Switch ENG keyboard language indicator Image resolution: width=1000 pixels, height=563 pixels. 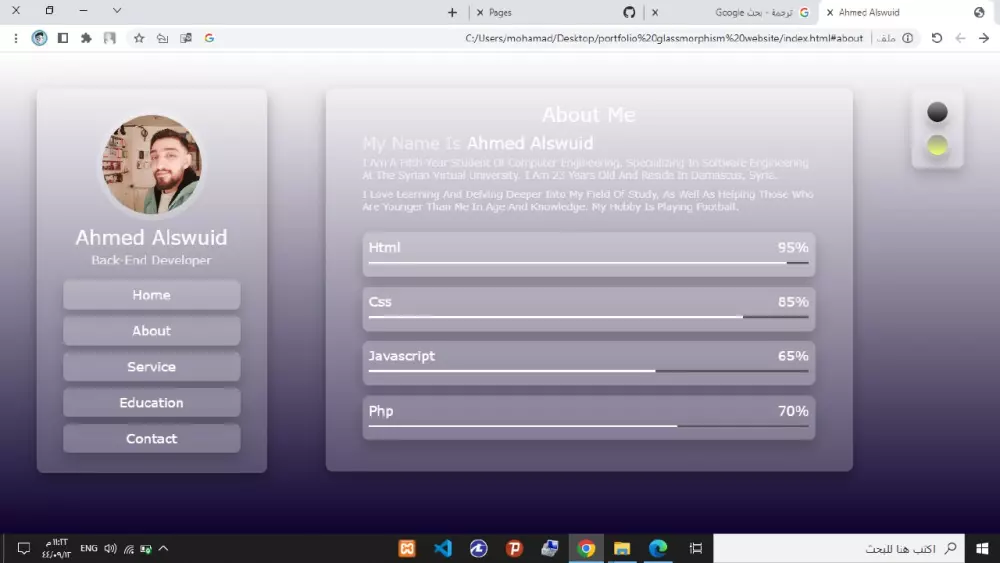point(89,548)
